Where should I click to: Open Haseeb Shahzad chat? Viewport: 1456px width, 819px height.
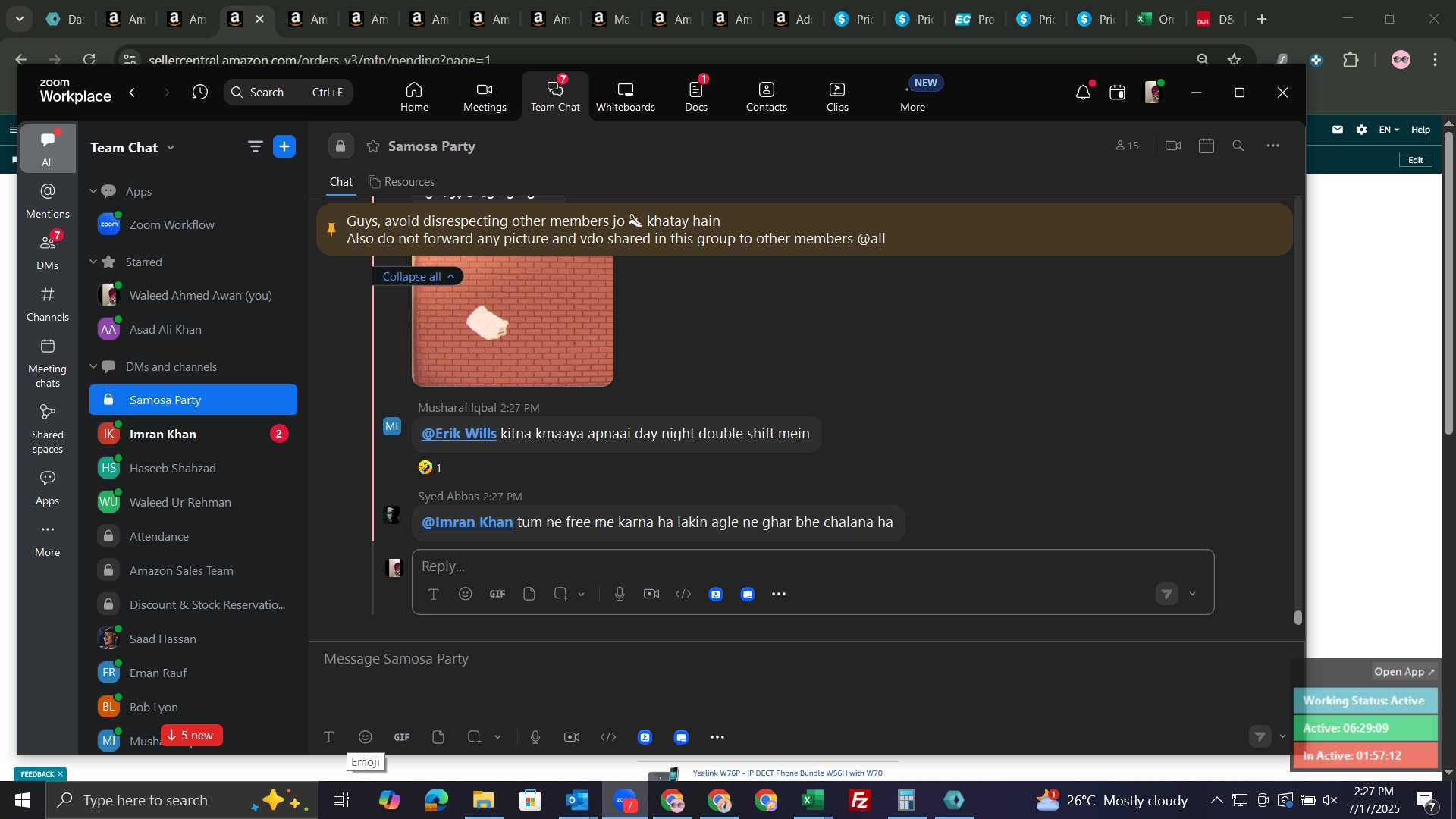pyautogui.click(x=193, y=468)
